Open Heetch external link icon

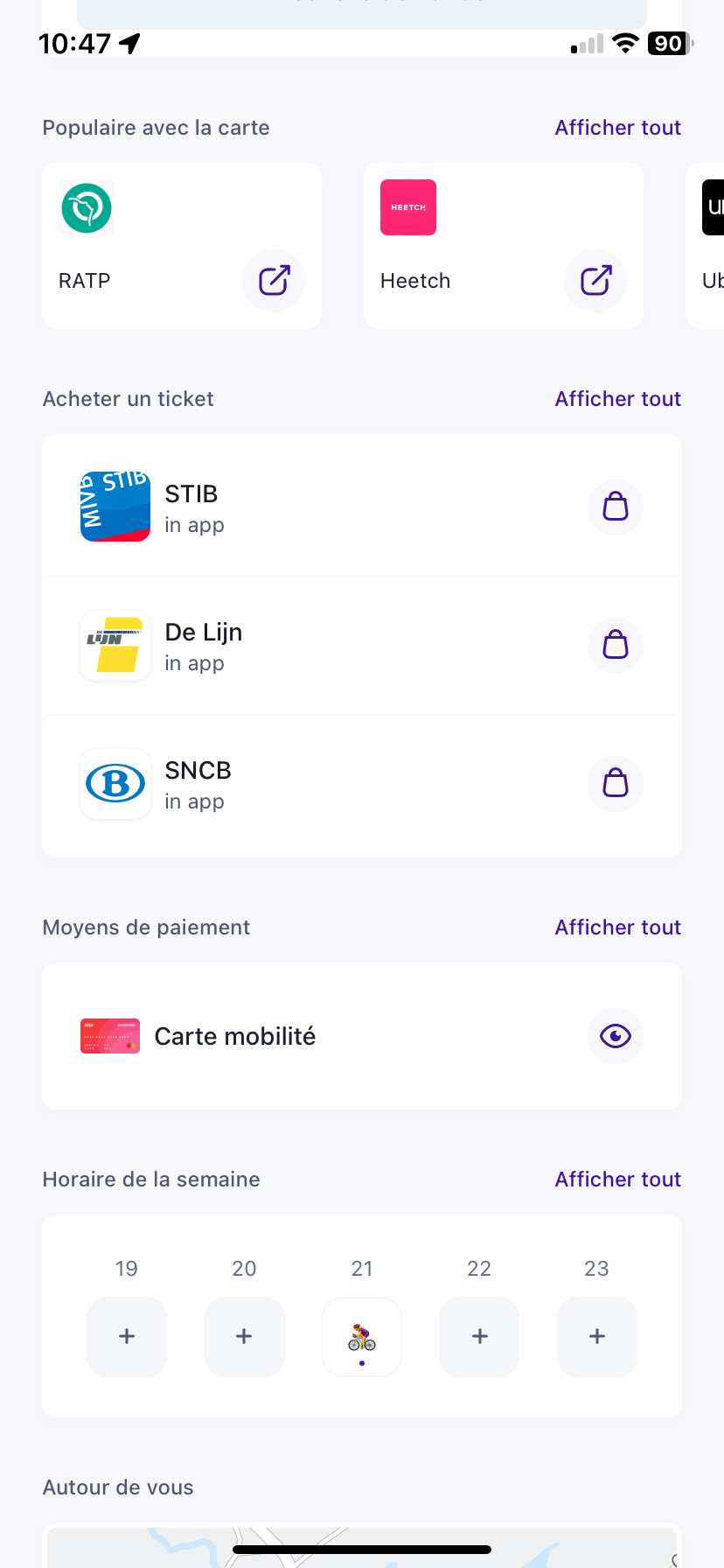coord(595,281)
